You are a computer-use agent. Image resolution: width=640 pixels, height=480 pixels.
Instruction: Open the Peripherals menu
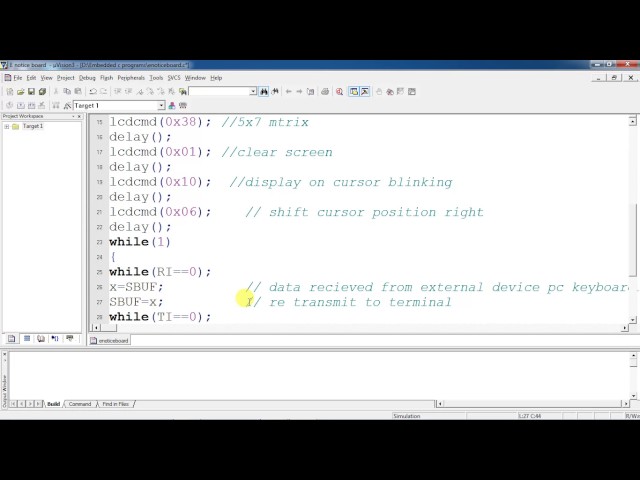131,78
